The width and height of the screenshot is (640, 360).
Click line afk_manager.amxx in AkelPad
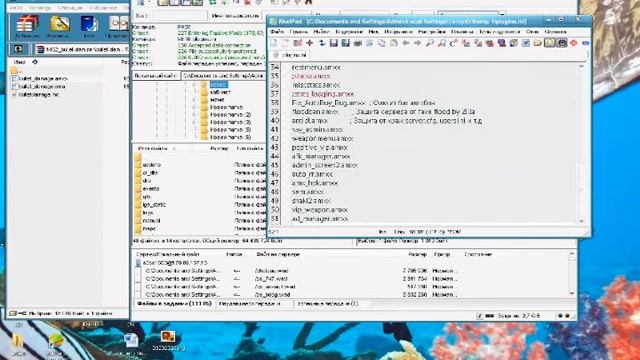321,156
